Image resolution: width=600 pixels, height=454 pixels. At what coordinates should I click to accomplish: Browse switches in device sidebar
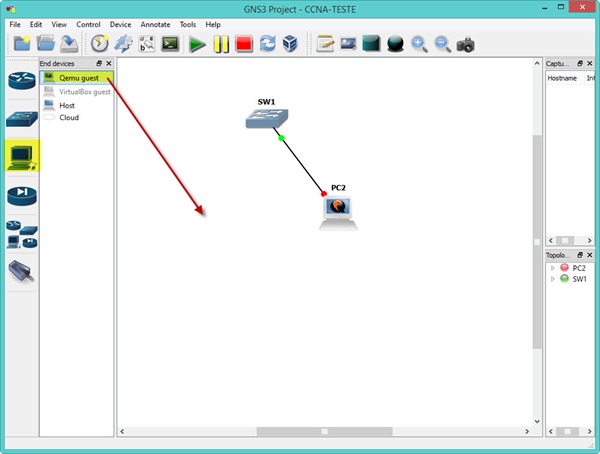pos(22,119)
